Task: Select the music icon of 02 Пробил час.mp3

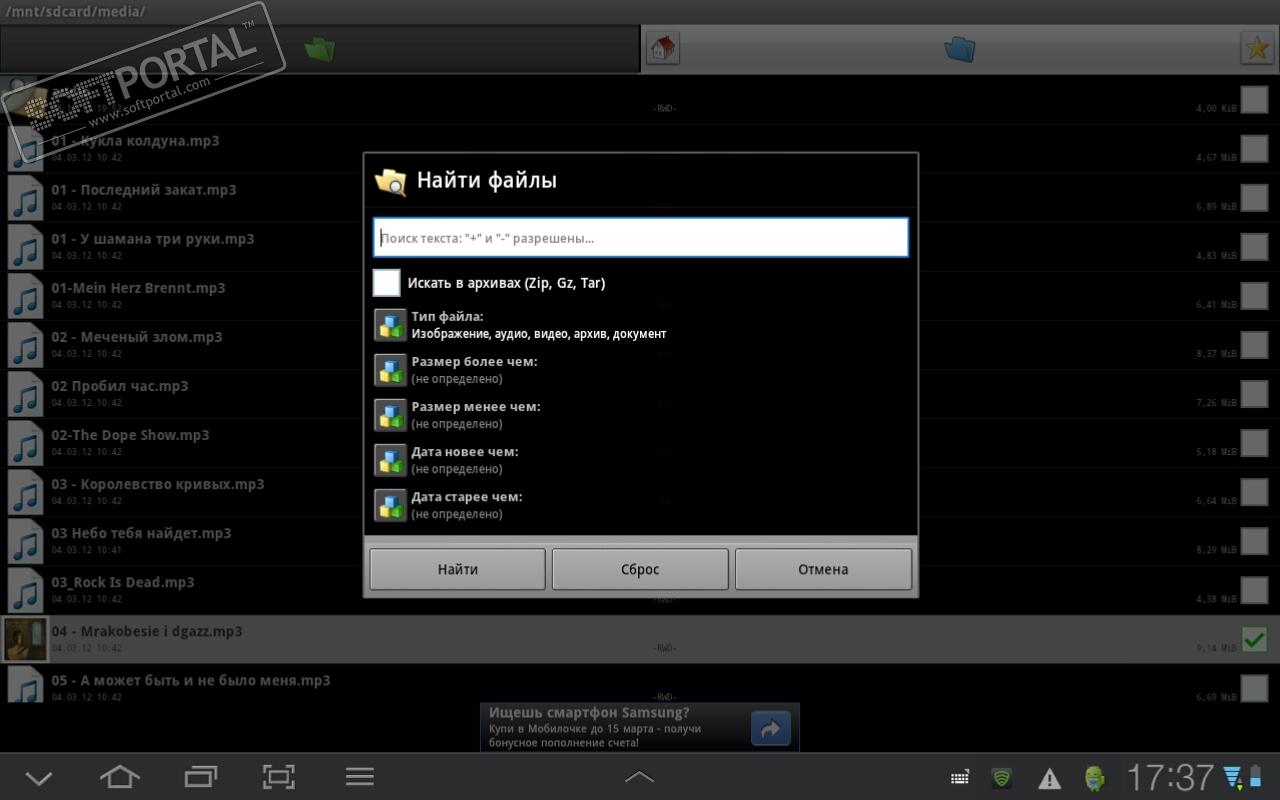Action: pyautogui.click(x=25, y=394)
